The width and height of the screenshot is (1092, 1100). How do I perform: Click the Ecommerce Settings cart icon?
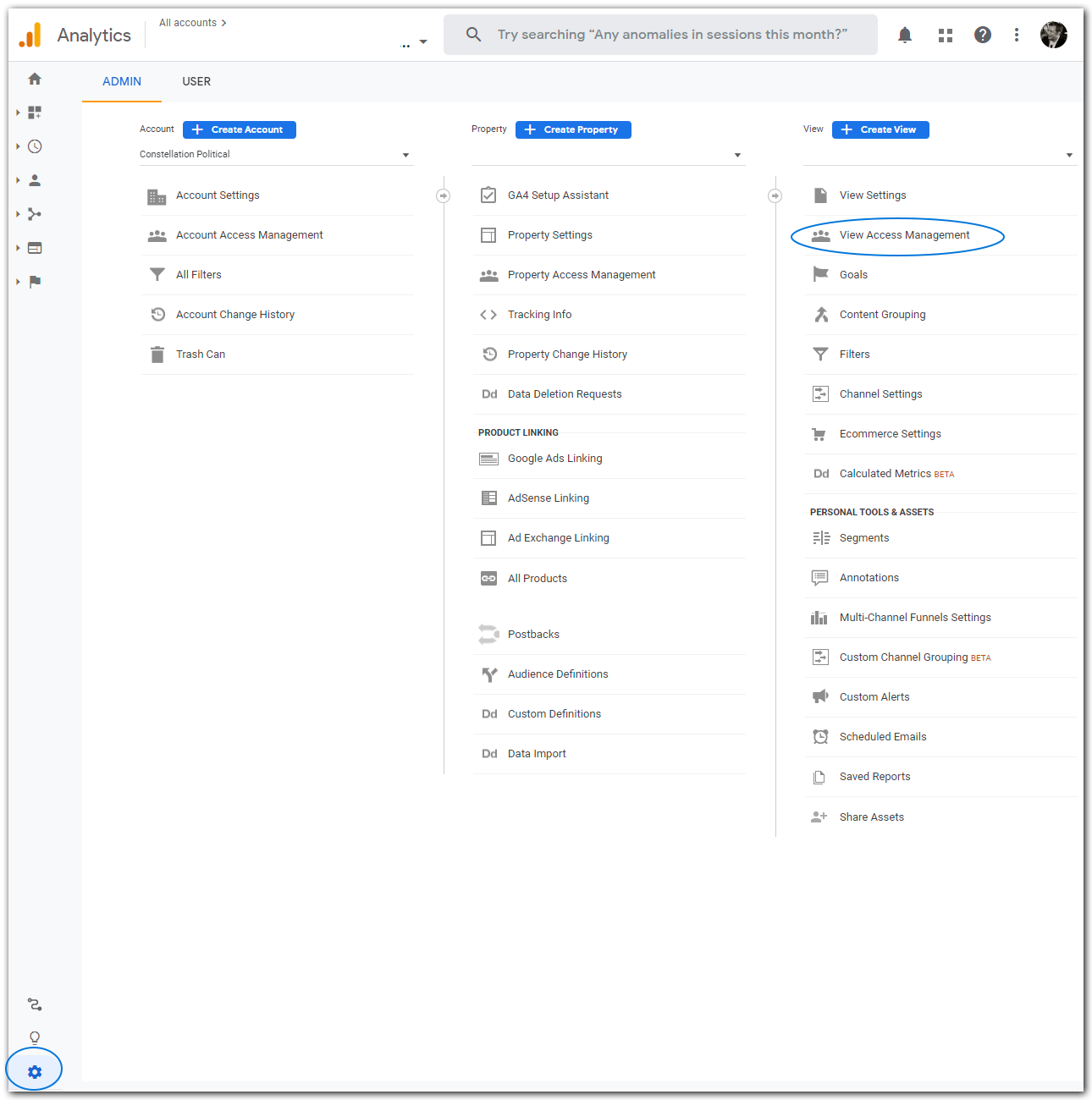[x=819, y=434]
